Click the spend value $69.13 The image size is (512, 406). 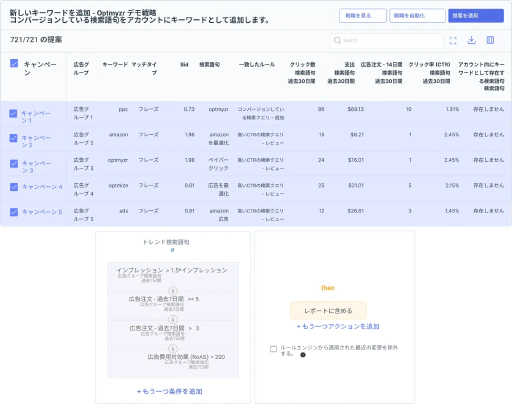pos(356,109)
